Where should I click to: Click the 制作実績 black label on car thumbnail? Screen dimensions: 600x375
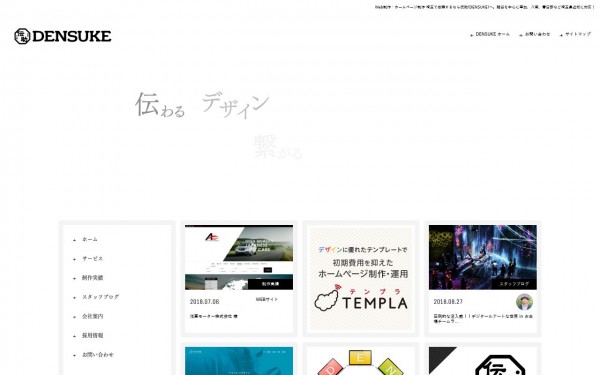tap(270, 284)
